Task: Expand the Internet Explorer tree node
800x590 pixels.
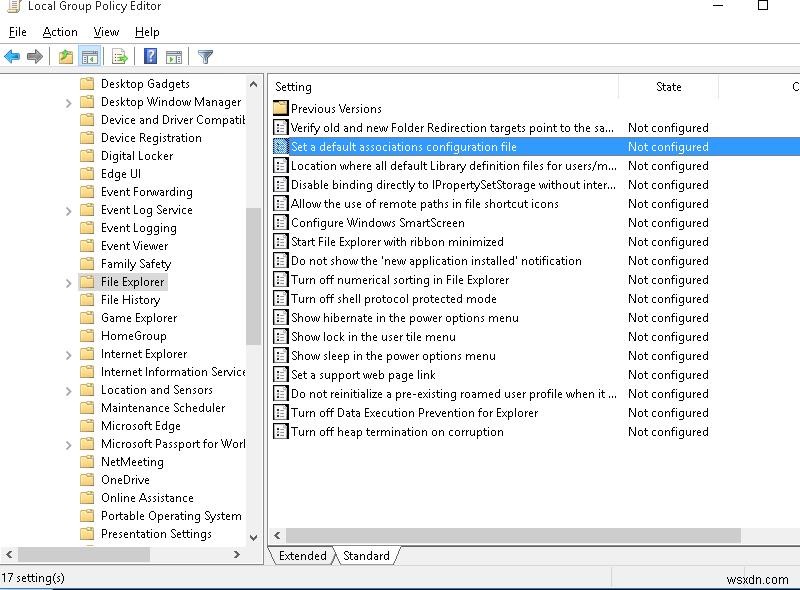Action: (x=69, y=354)
